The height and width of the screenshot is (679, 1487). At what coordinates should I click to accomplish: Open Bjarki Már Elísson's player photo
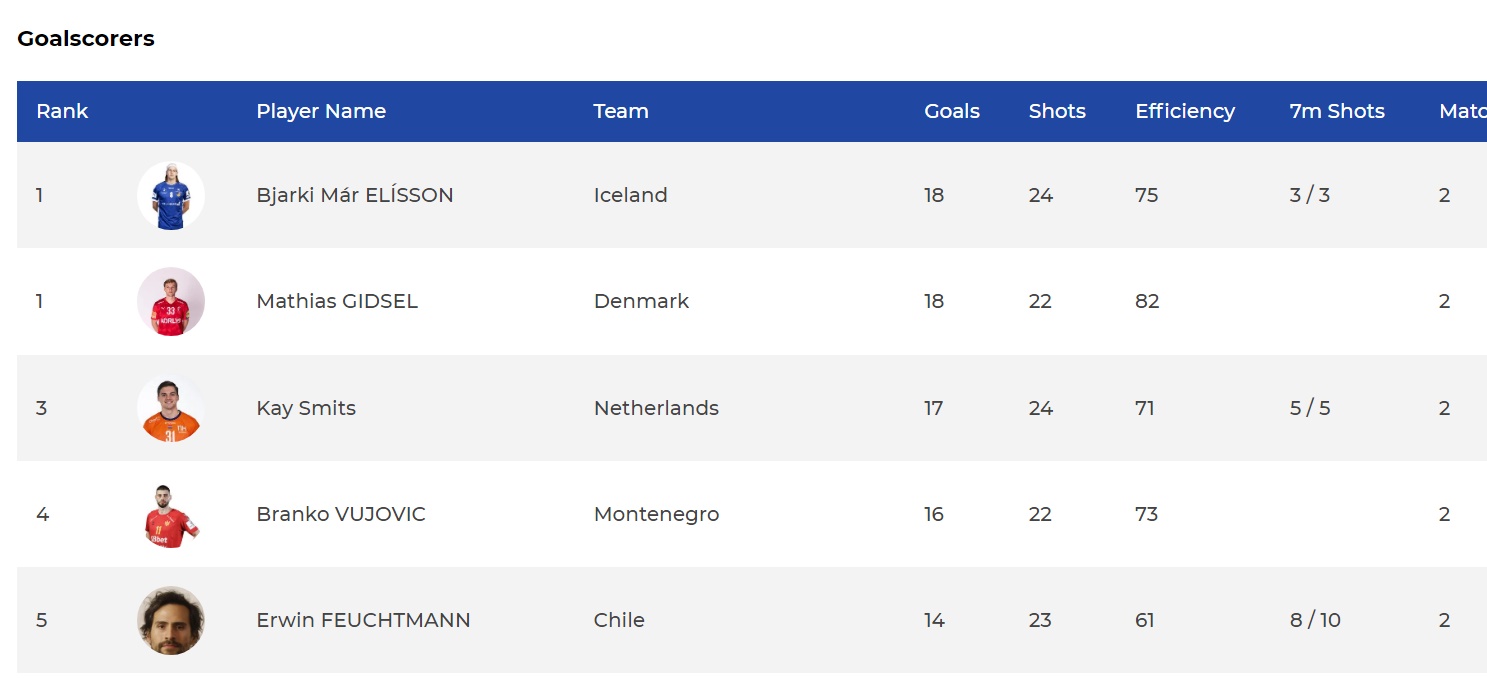click(171, 195)
